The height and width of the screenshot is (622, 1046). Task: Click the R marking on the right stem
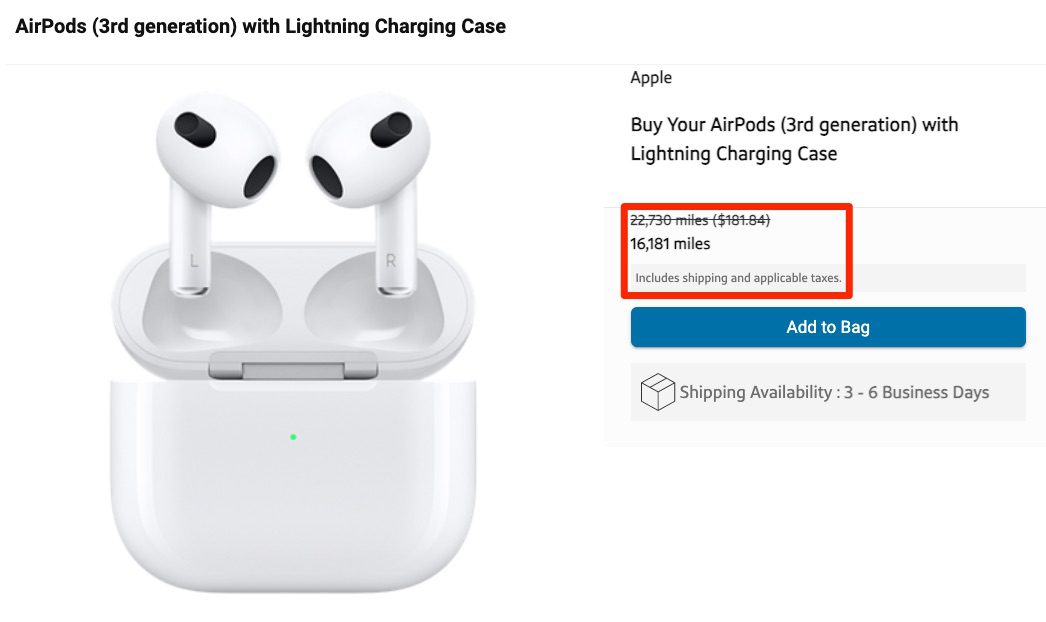pyautogui.click(x=392, y=257)
